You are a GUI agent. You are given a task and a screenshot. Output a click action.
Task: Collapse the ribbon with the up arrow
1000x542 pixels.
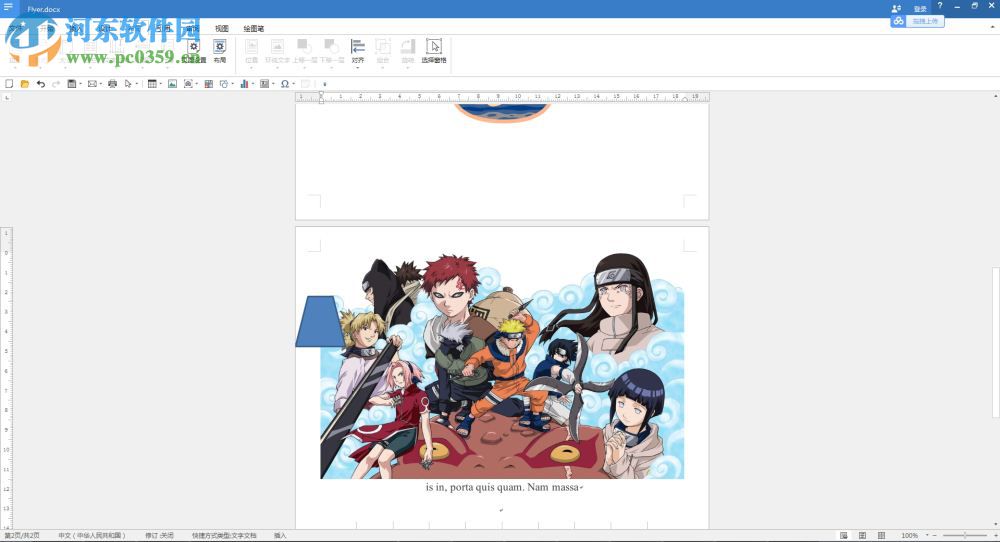(992, 27)
